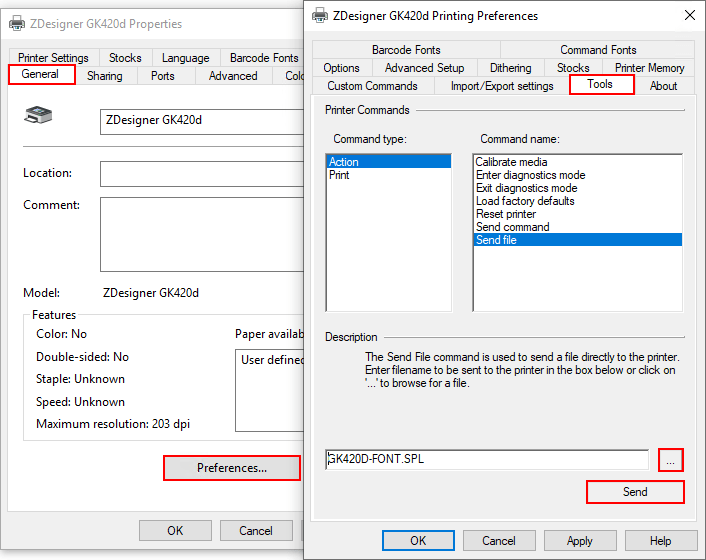Open the Tools tab

click(x=602, y=84)
